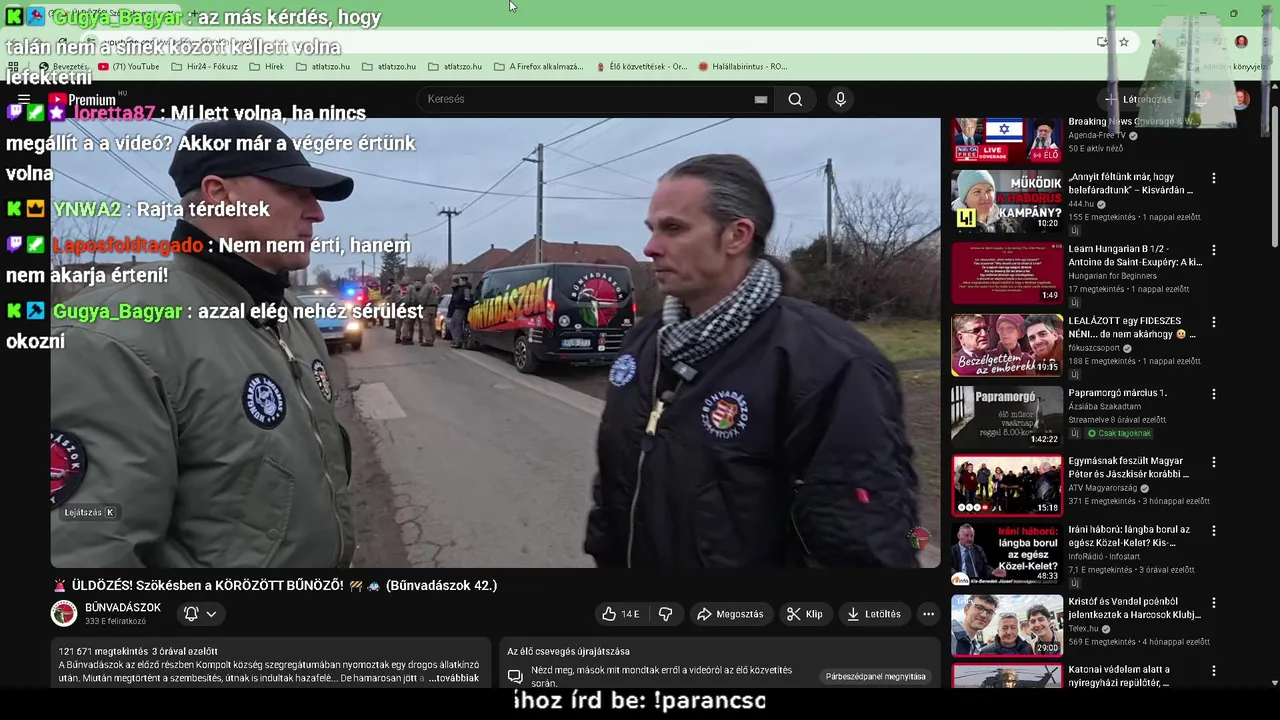Open the YouTube Premium home logo

click(82, 100)
